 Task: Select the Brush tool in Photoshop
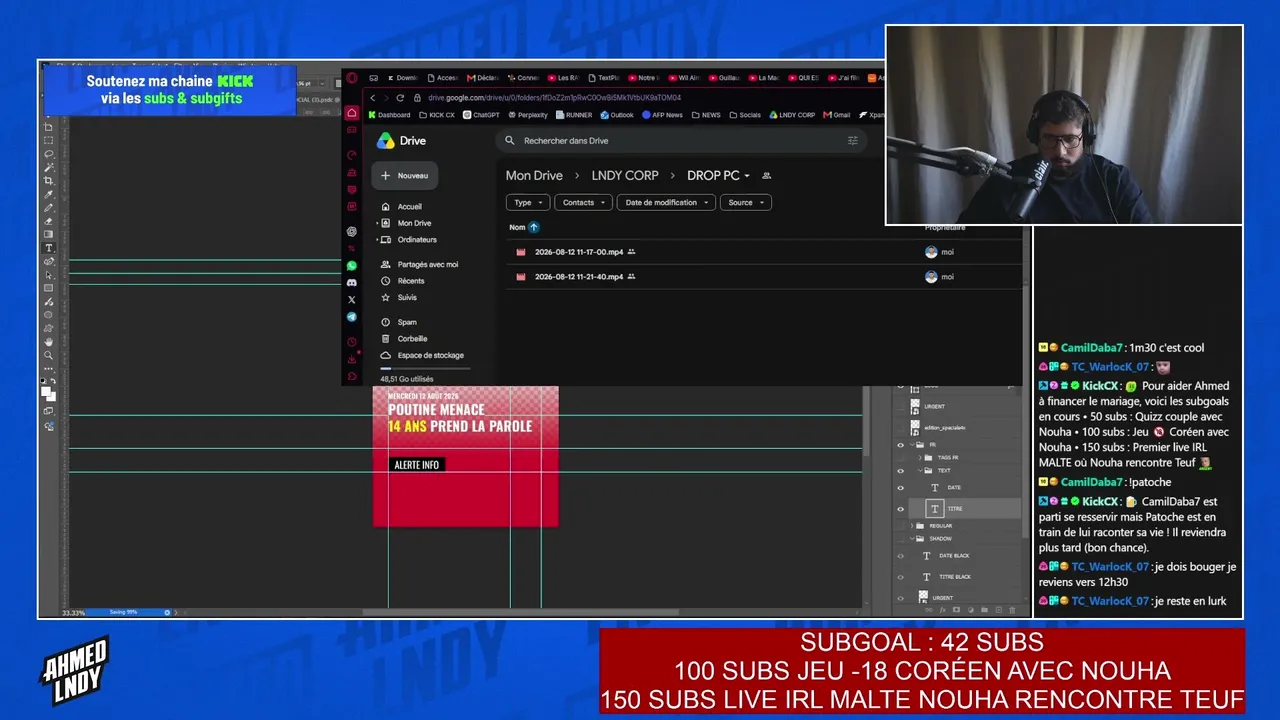48,208
